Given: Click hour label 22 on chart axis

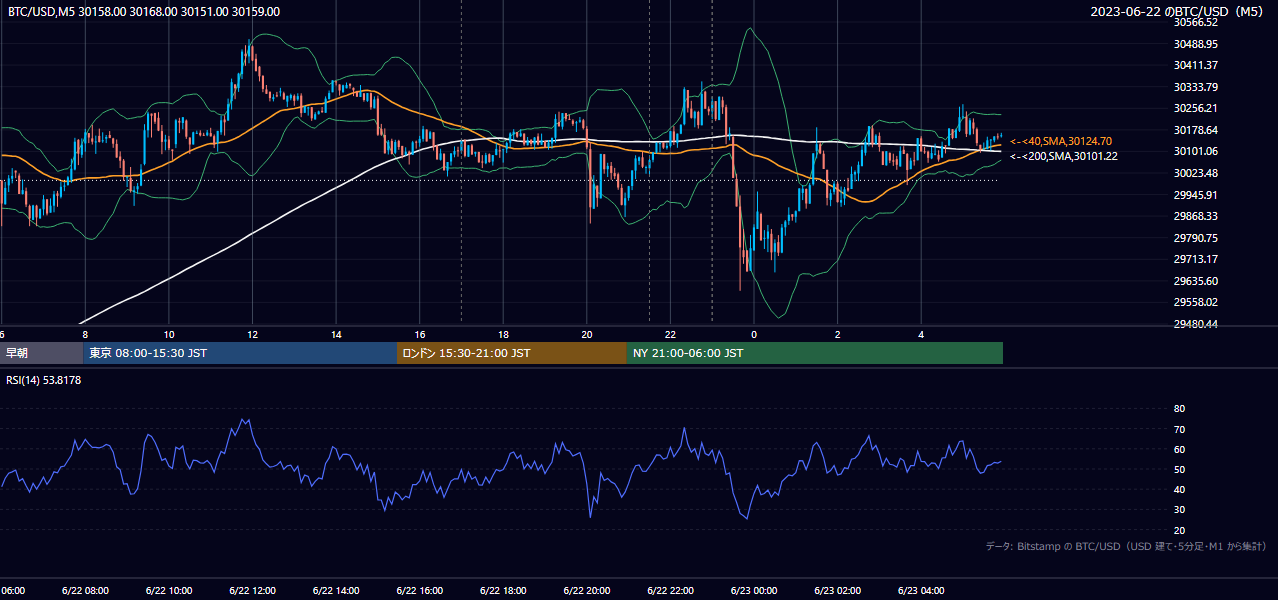Looking at the screenshot, I should 671,335.
